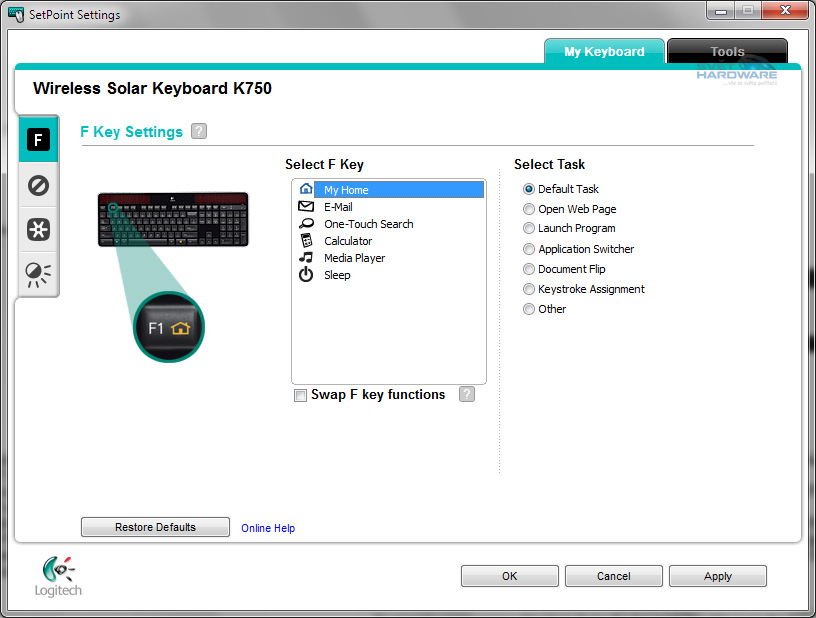816x618 pixels.
Task: Select Keystroke Assignment radio button
Action: [530, 289]
